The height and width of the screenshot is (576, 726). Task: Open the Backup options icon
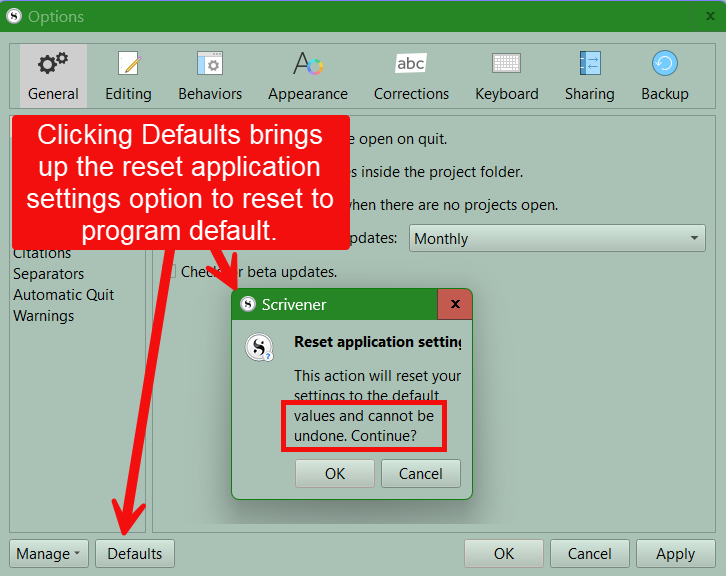664,65
